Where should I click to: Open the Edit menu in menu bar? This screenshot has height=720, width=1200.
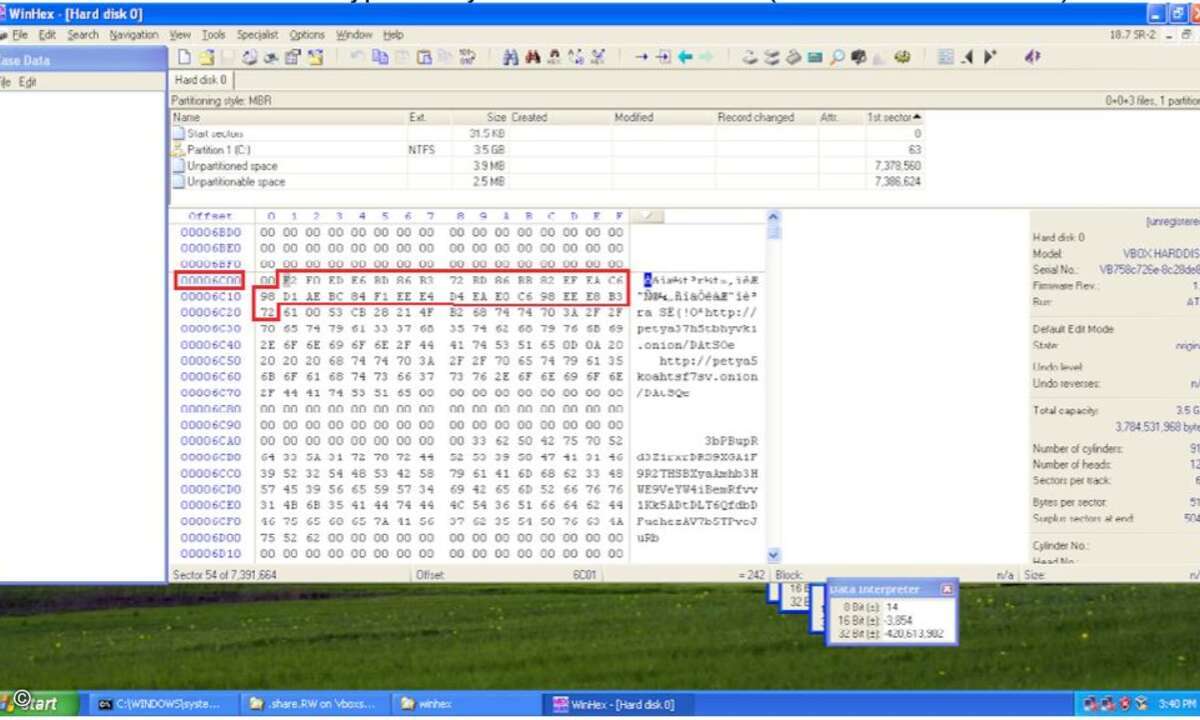point(47,34)
